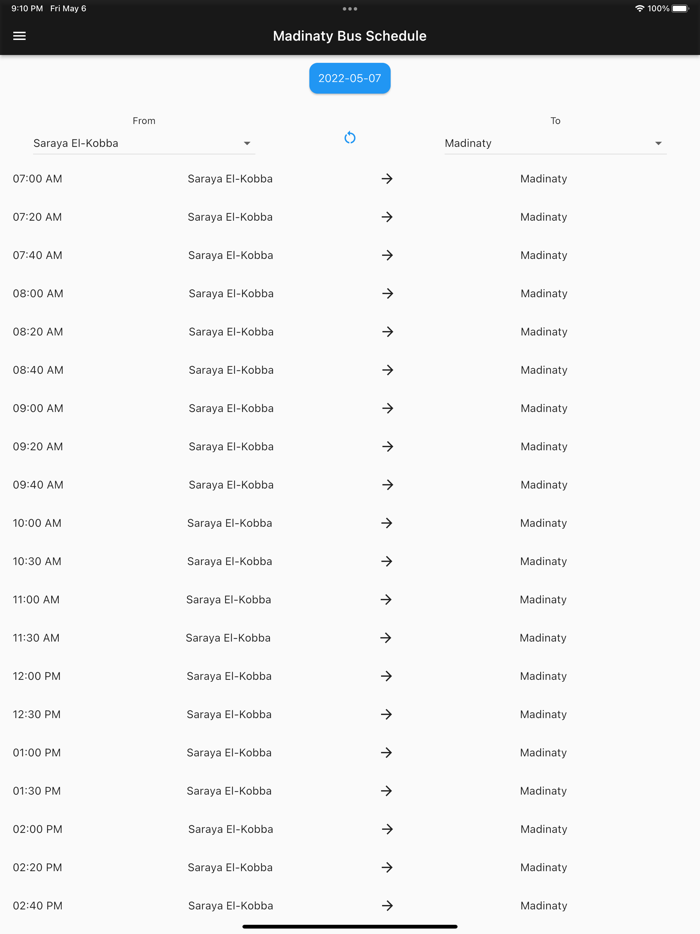Click the arrow icon on 02:00 PM trip
Image resolution: width=700 pixels, height=934 pixels.
click(x=386, y=829)
